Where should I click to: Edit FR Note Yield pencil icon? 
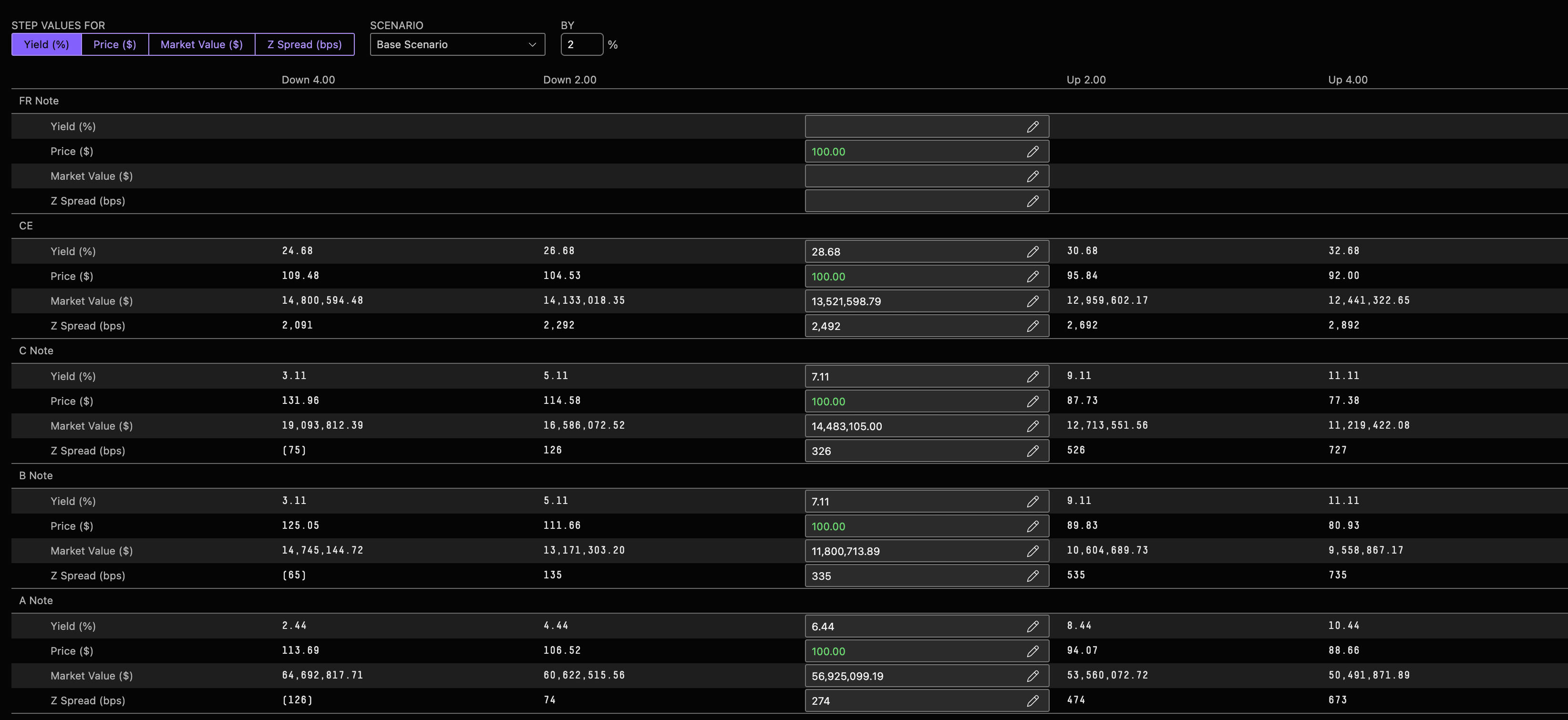1032,126
